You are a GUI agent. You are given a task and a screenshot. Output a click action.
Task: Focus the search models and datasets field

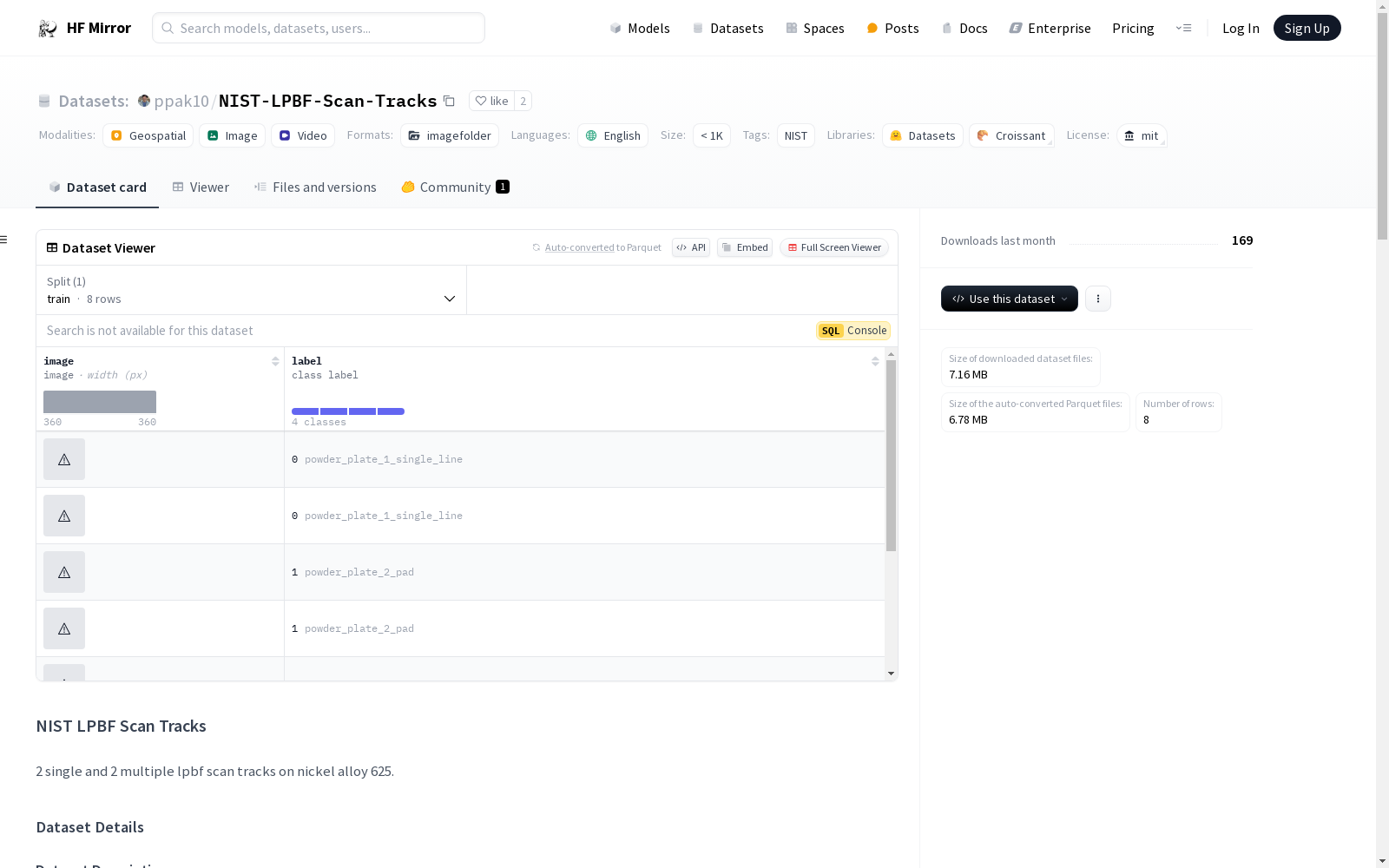[319, 28]
